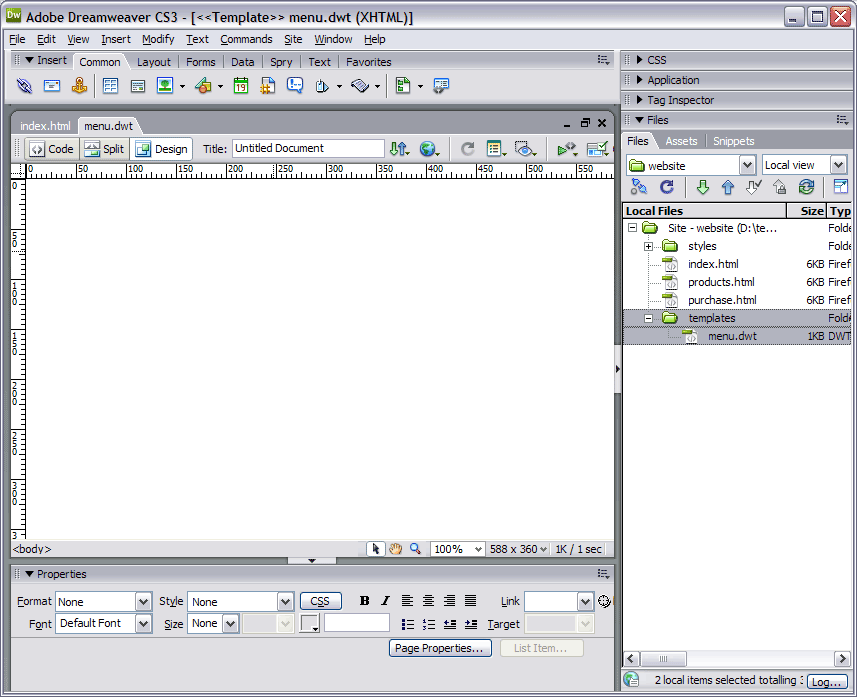Image resolution: width=857 pixels, height=697 pixels.
Task: Click the Validate Markup icon
Action: click(567, 149)
